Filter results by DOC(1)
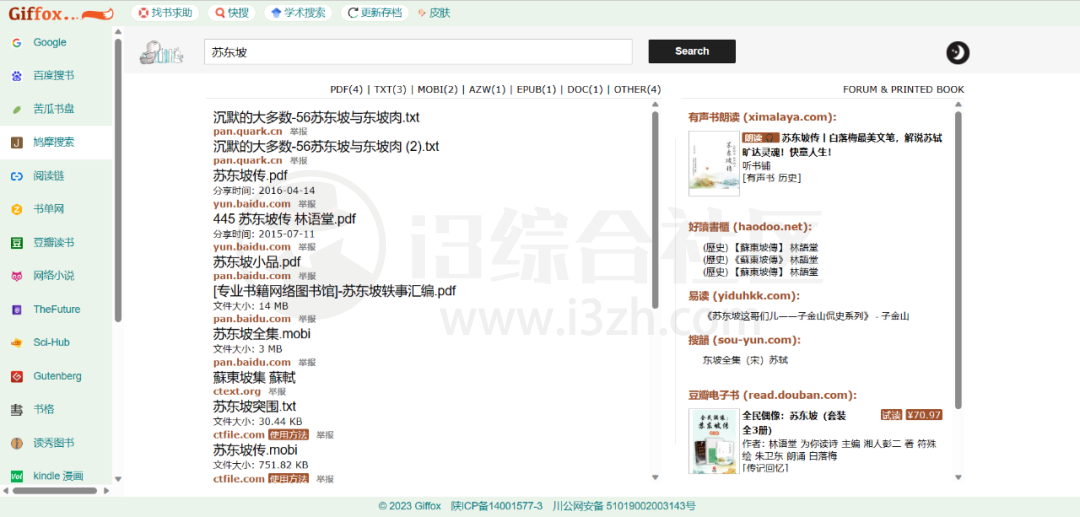 585,89
